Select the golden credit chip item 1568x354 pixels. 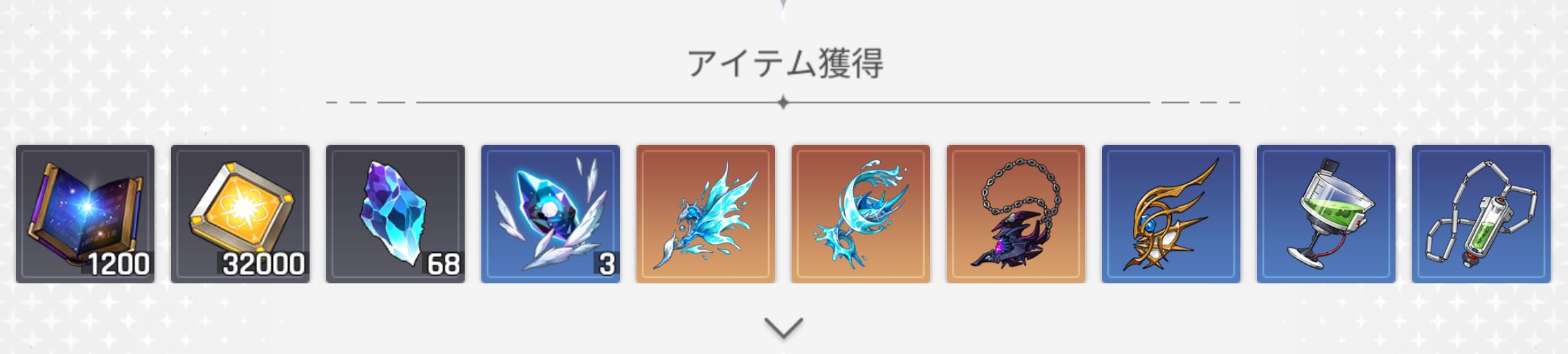[x=240, y=213]
